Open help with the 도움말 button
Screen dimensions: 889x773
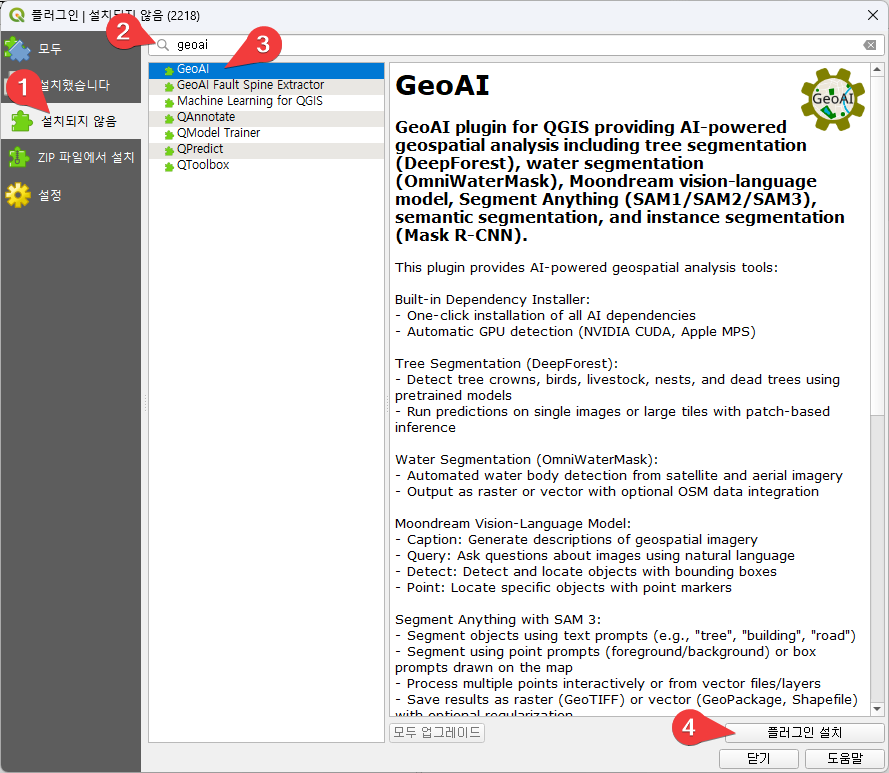click(x=844, y=759)
